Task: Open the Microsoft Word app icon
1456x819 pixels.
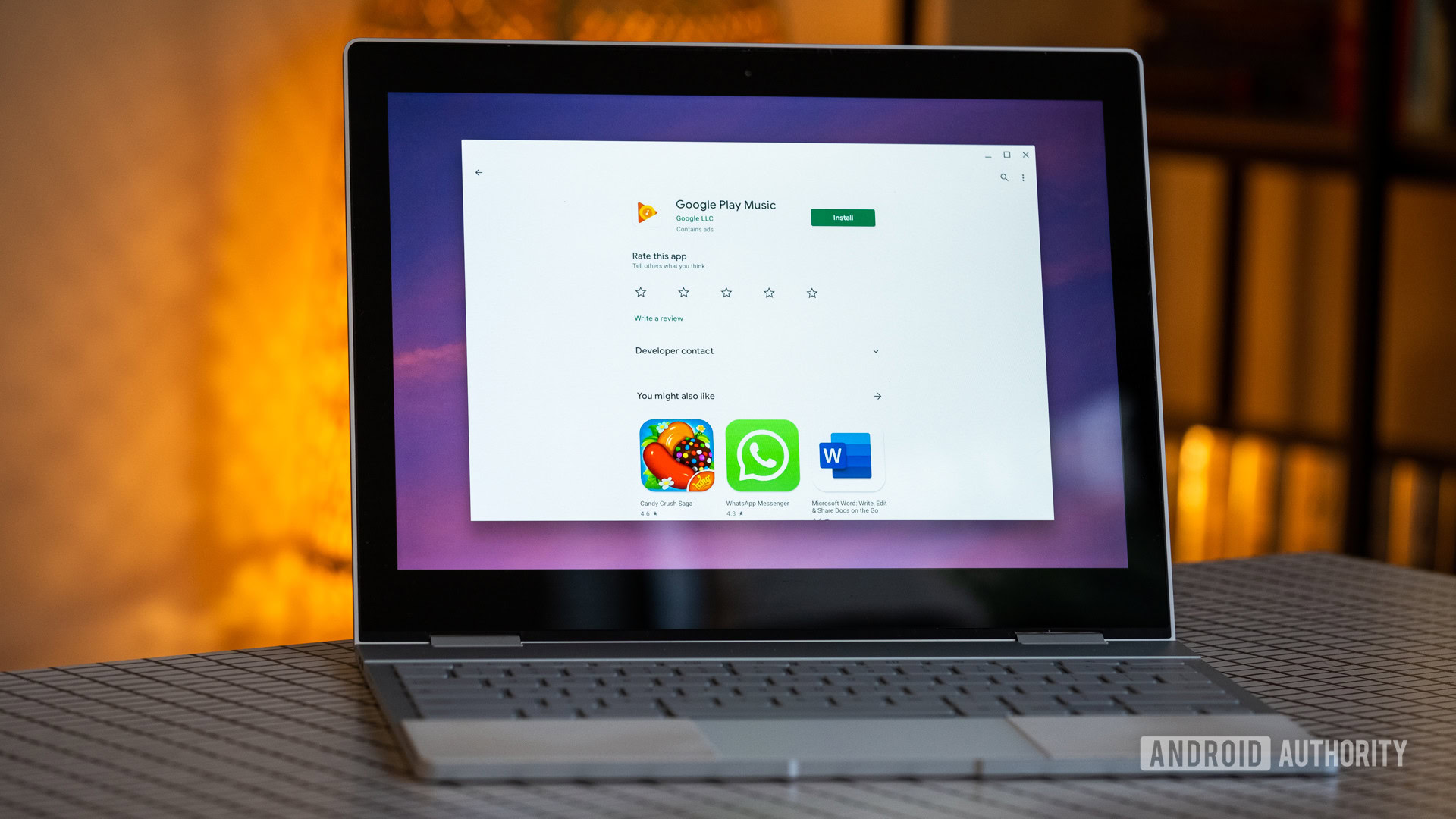Action: [x=845, y=456]
